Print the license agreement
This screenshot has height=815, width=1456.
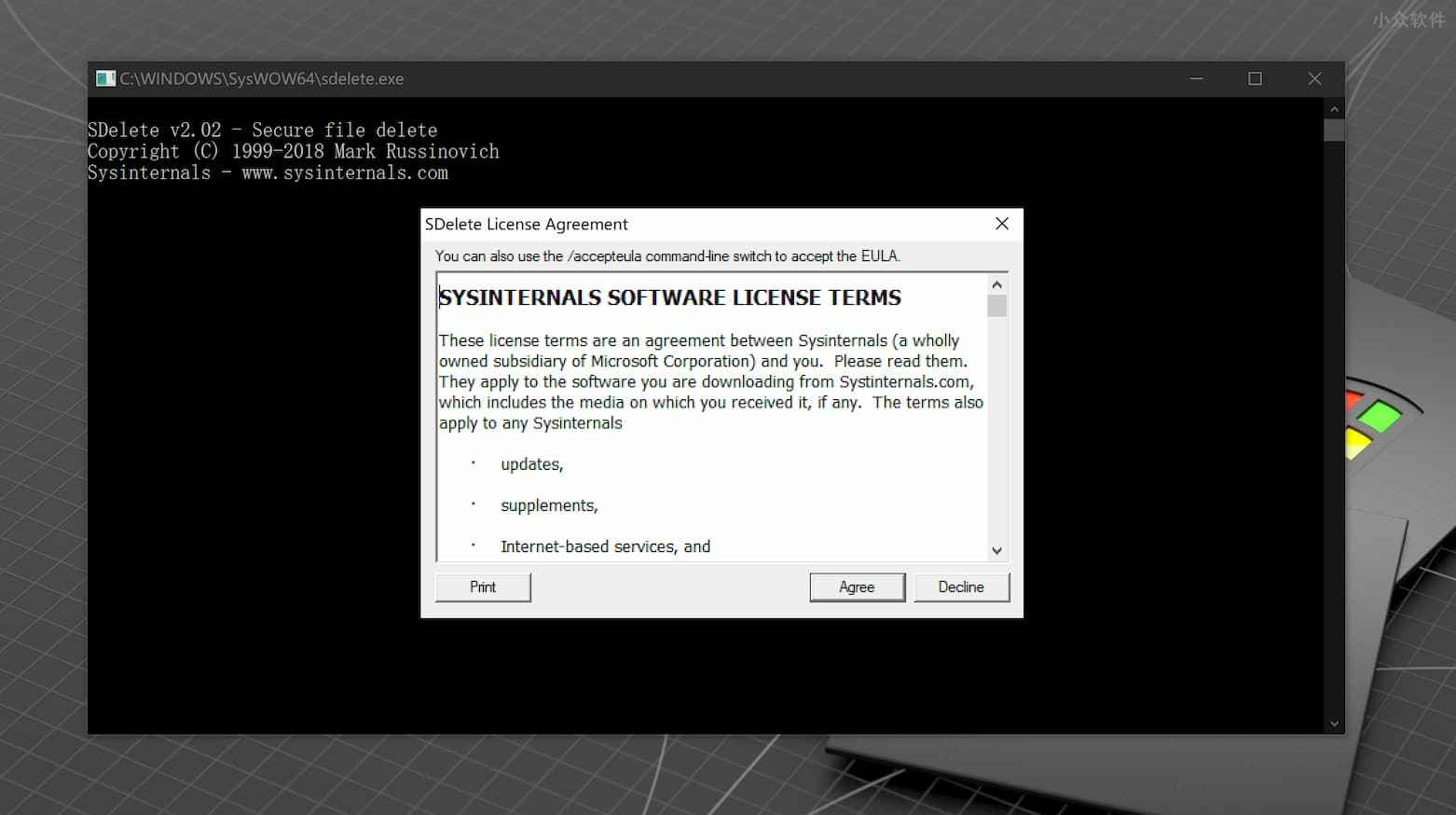tap(483, 587)
